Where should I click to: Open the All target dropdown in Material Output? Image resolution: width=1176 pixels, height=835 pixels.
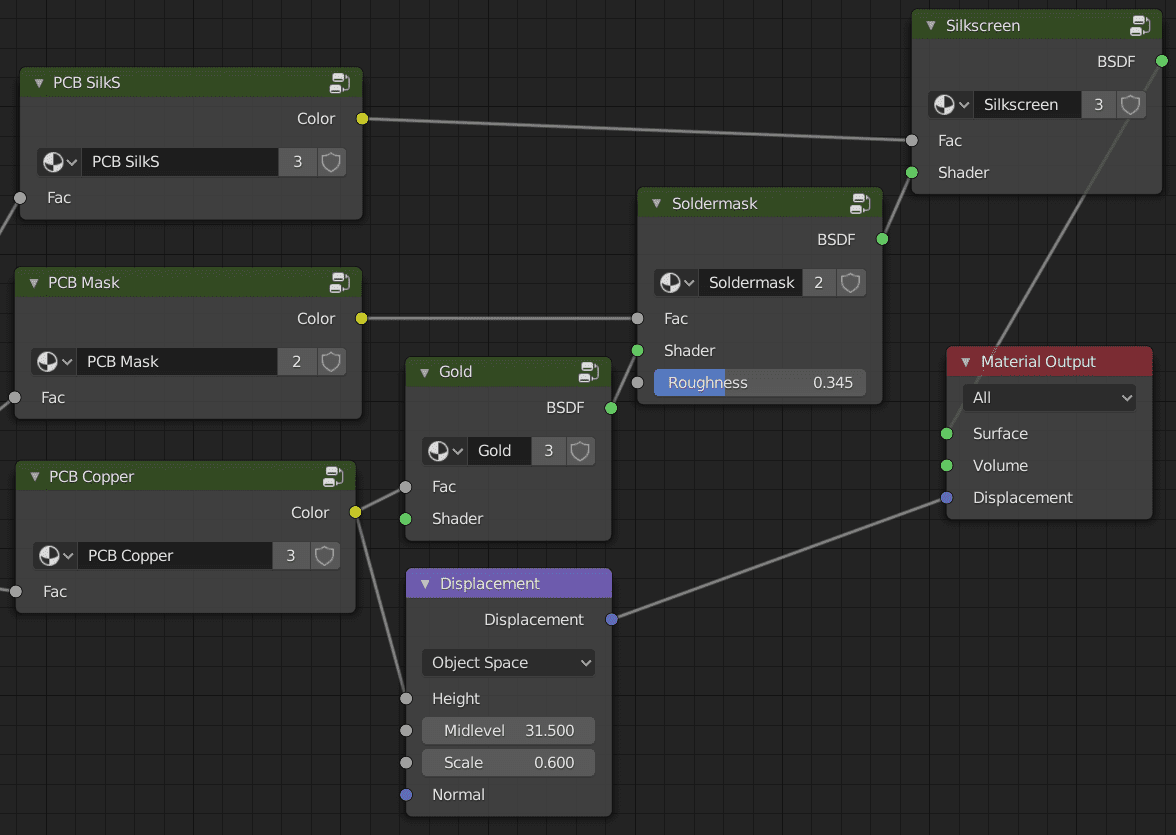1048,398
